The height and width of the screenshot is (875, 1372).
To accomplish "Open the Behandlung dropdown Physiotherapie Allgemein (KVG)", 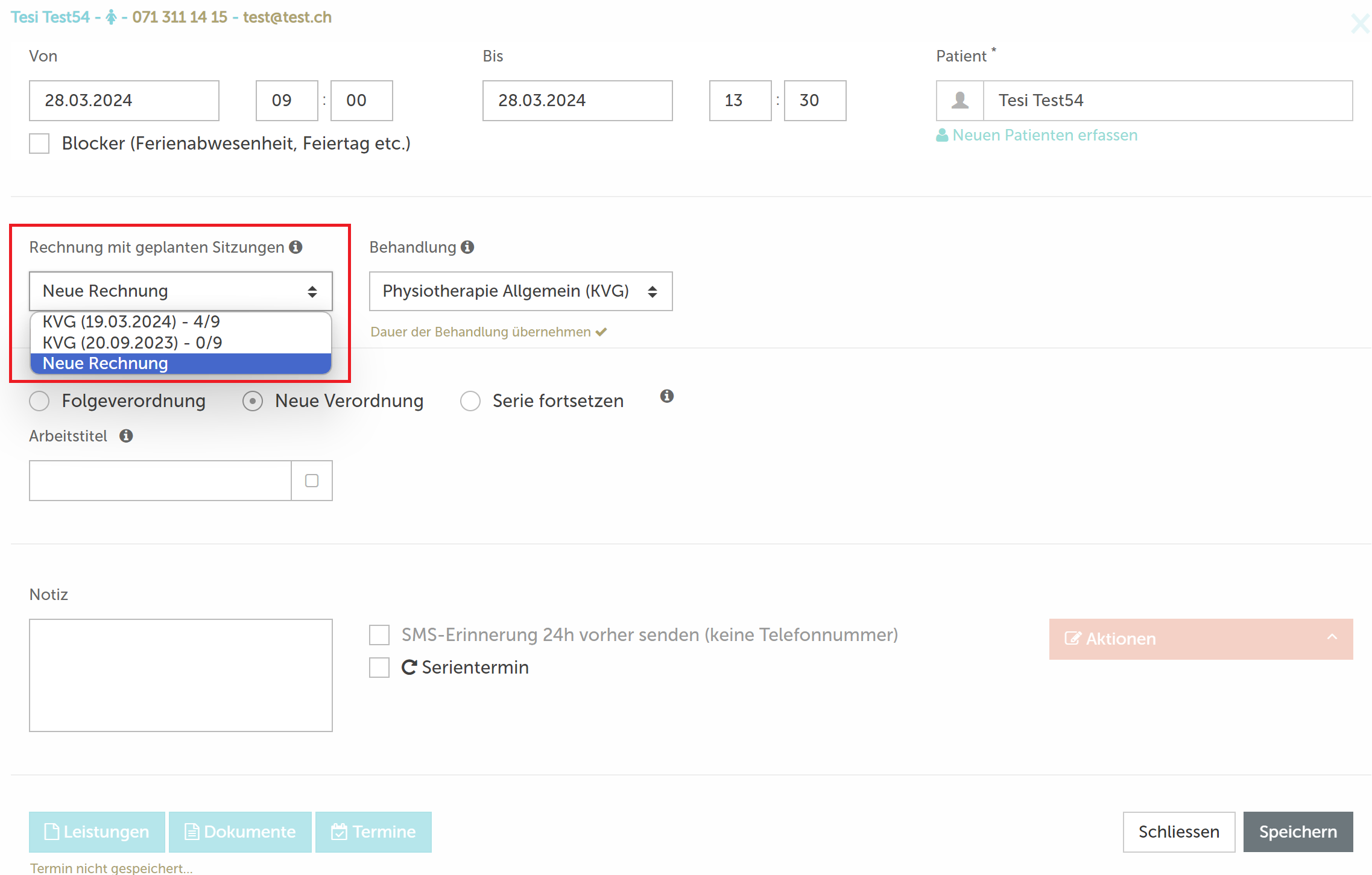I will [521, 291].
